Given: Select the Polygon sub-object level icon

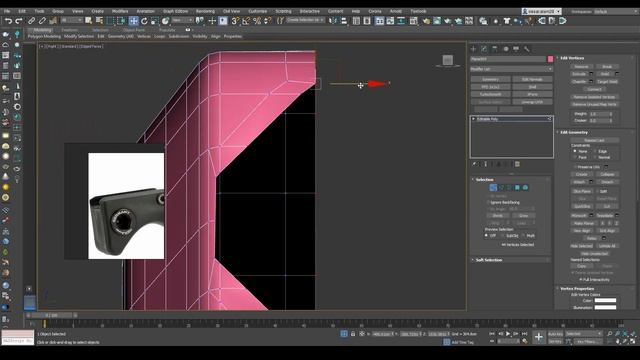Looking at the screenshot, I should [x=517, y=187].
